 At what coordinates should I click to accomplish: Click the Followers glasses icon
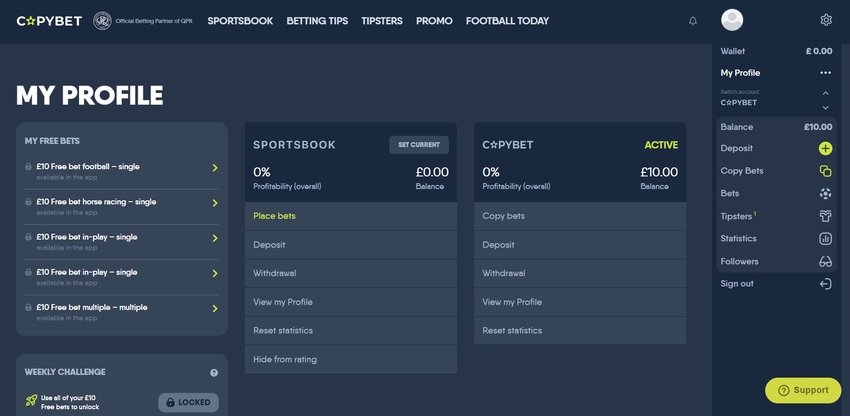pos(825,261)
